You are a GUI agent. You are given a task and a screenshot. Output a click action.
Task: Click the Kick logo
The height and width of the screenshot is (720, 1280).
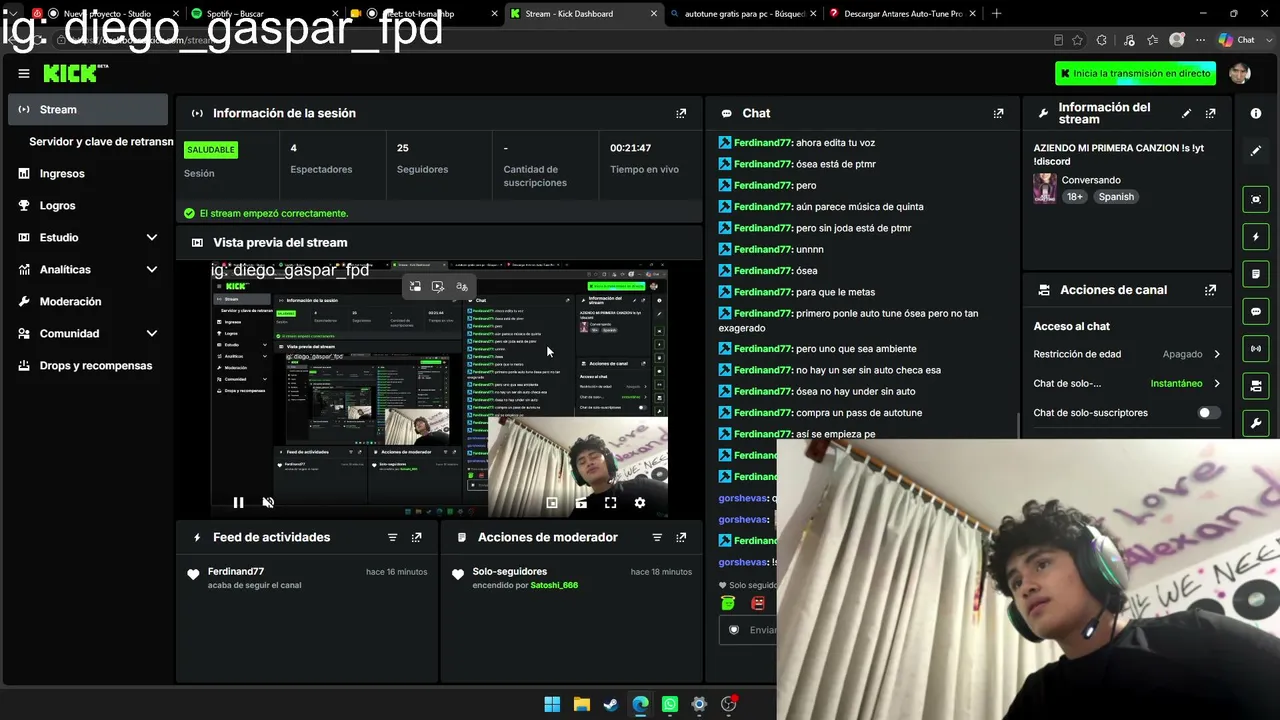pyautogui.click(x=75, y=73)
